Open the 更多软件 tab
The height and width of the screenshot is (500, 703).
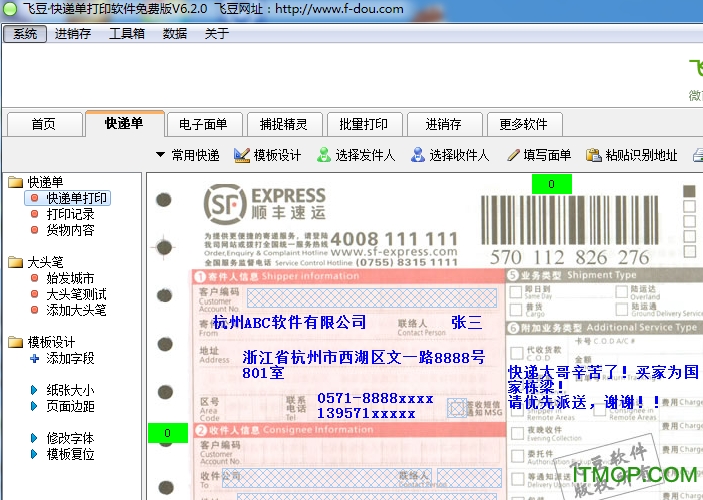(x=524, y=124)
